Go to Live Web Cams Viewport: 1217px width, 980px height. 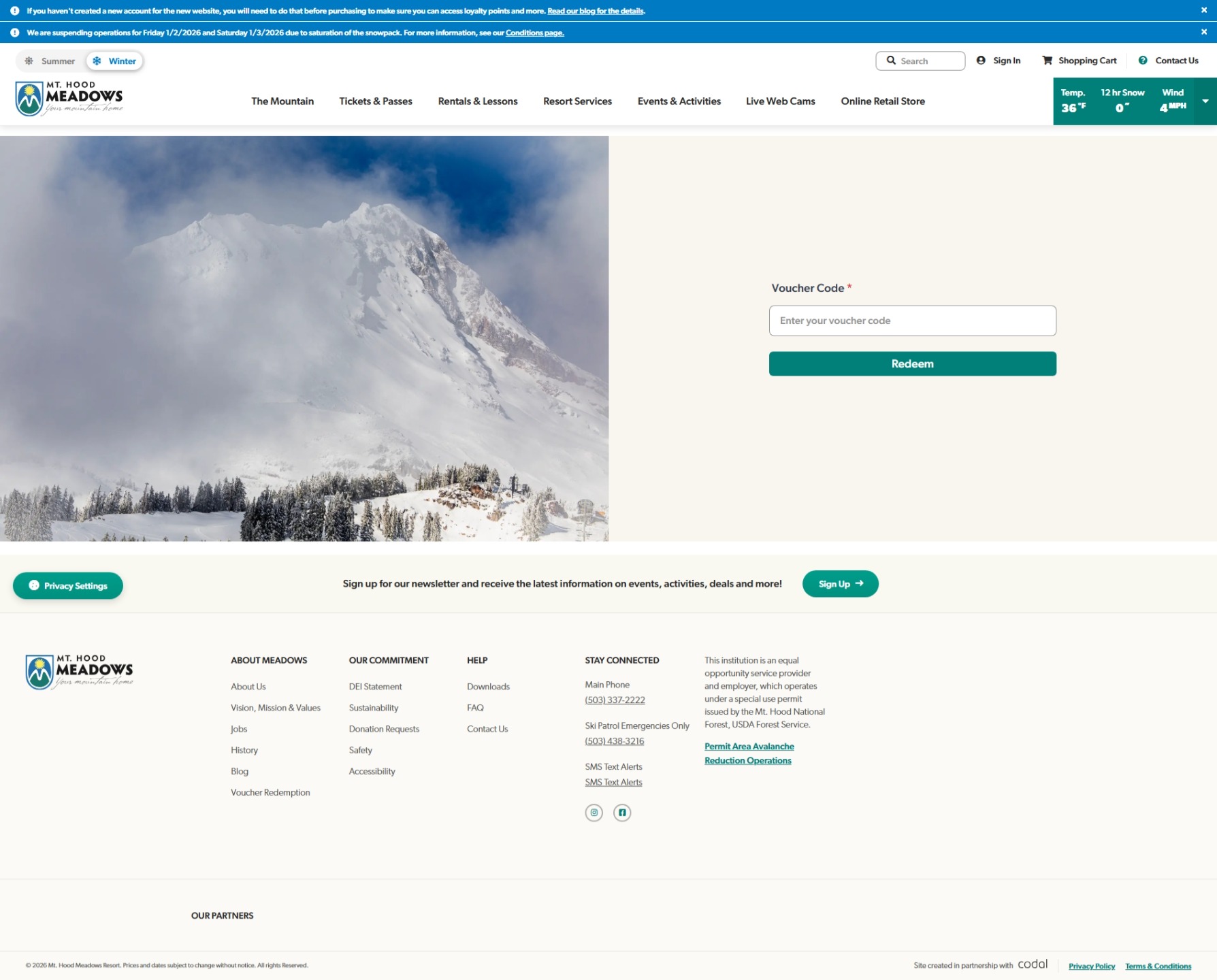[780, 101]
